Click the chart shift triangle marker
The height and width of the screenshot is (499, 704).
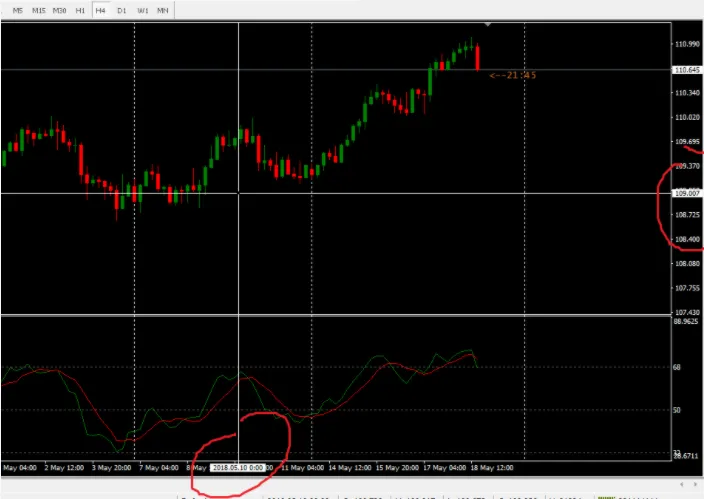(x=488, y=24)
